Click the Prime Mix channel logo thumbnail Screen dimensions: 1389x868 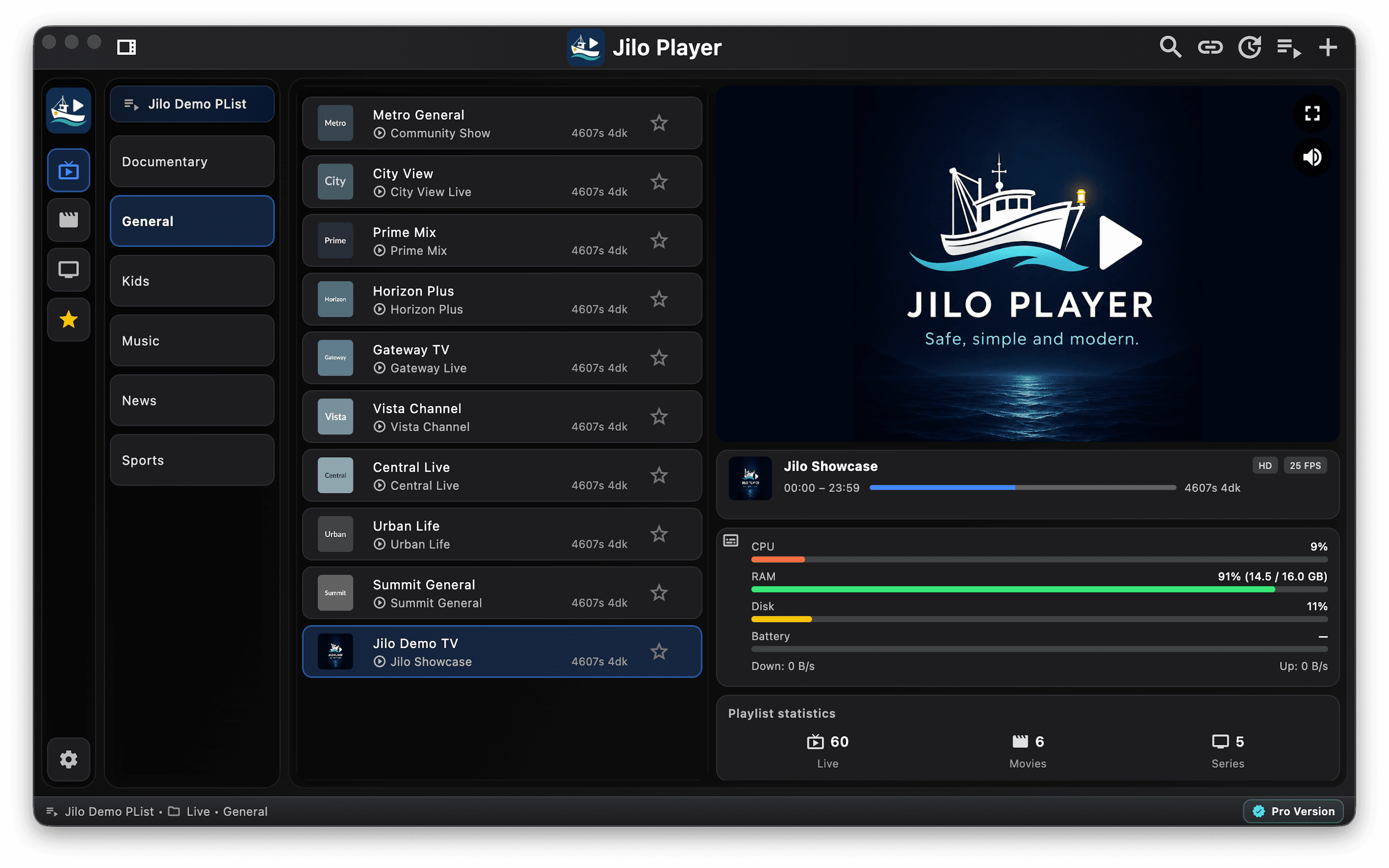335,241
